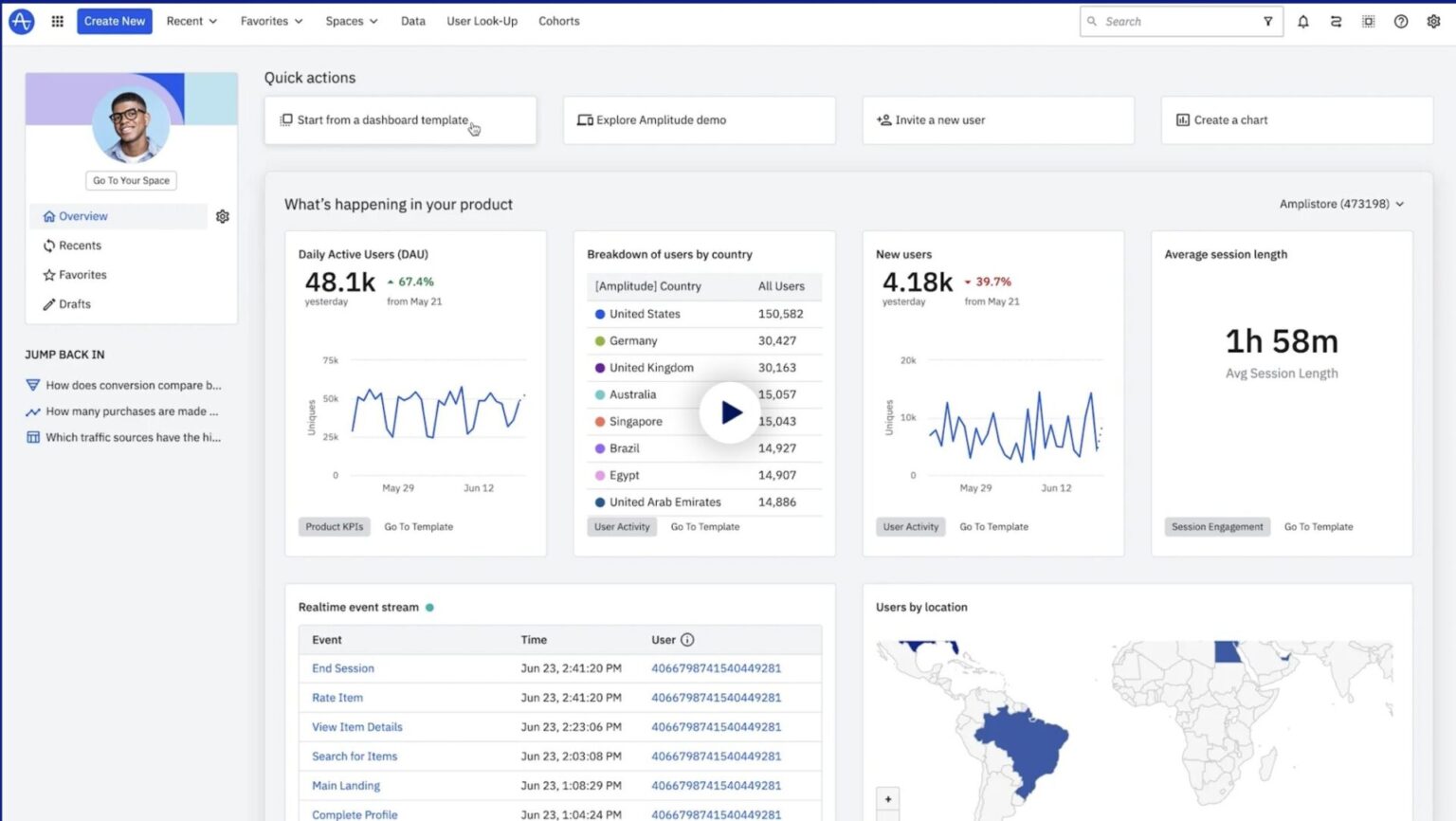
Task: Click info icon next to User column
Action: click(687, 640)
